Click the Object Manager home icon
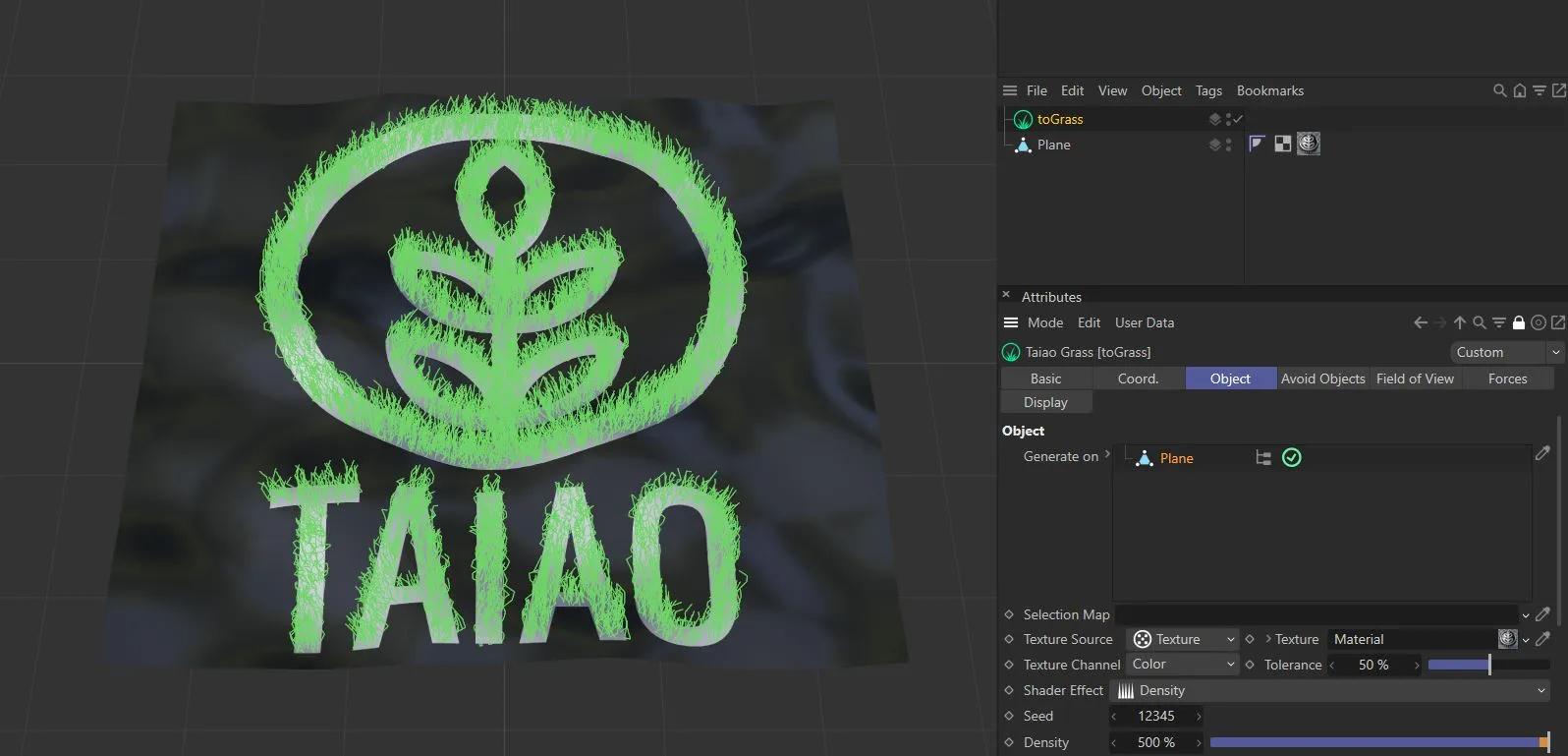The height and width of the screenshot is (756, 1568). click(1520, 90)
